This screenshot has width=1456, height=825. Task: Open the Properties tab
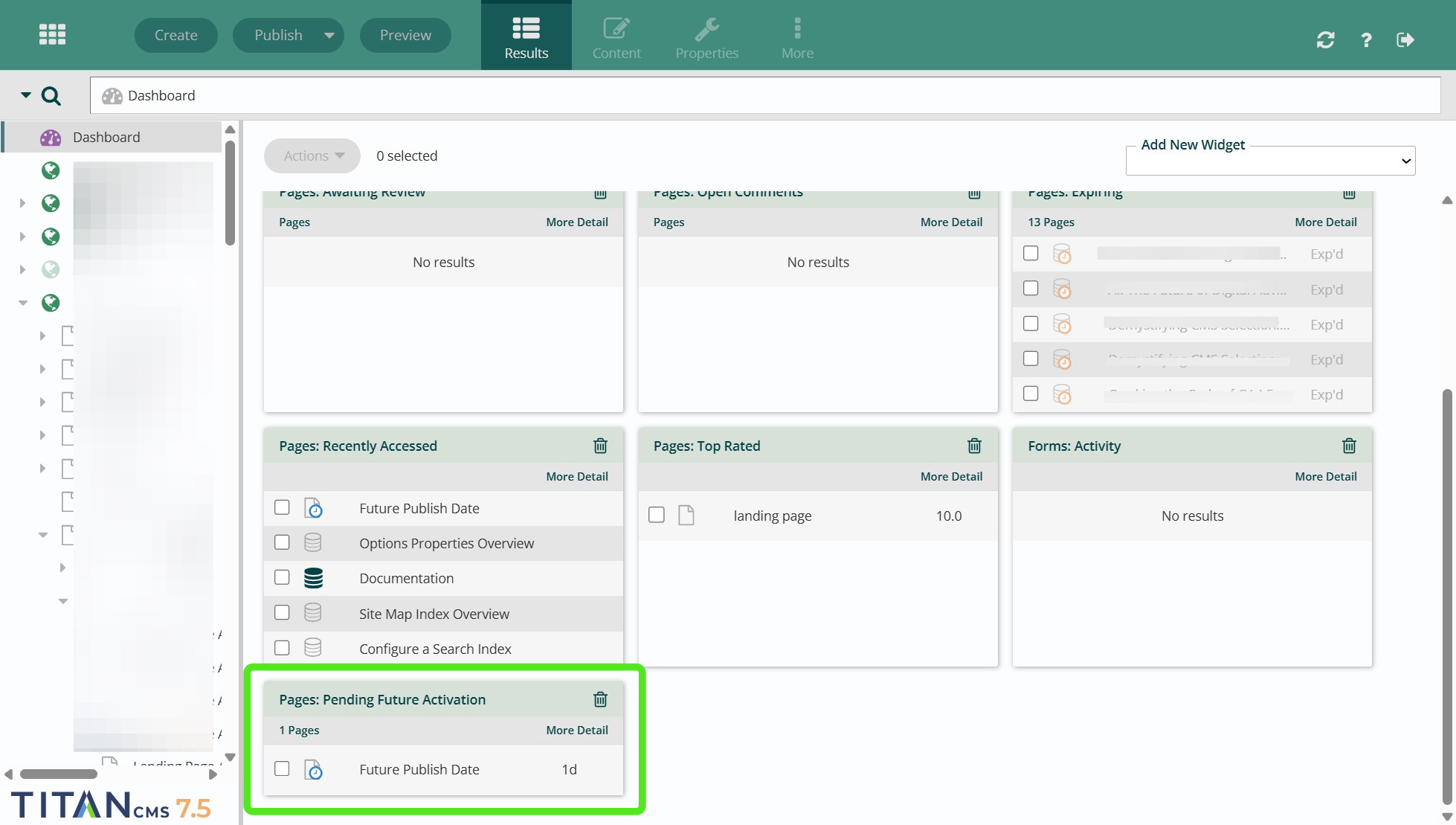click(x=706, y=36)
